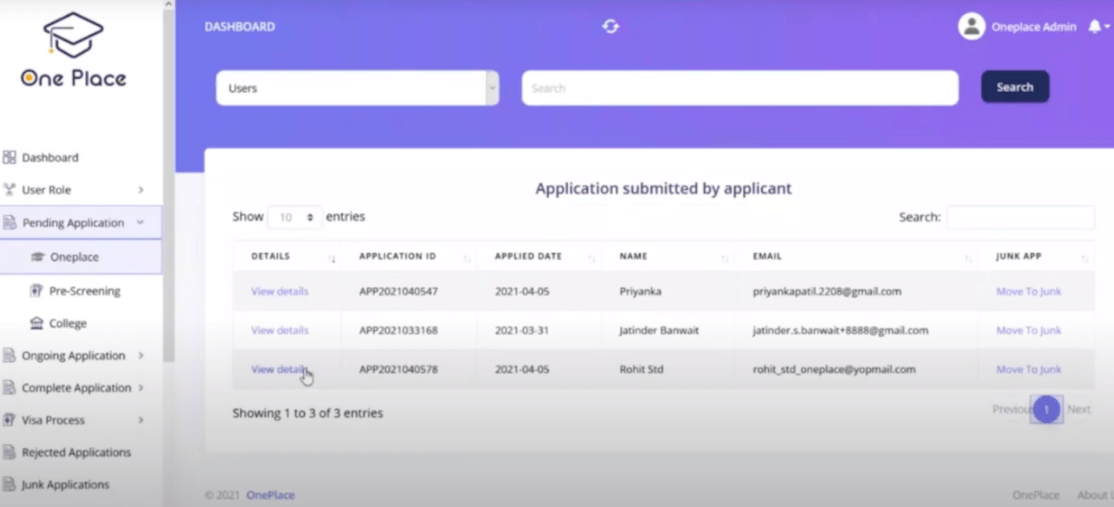
Task: Expand the User Role sidebar menu
Action: [75, 190]
